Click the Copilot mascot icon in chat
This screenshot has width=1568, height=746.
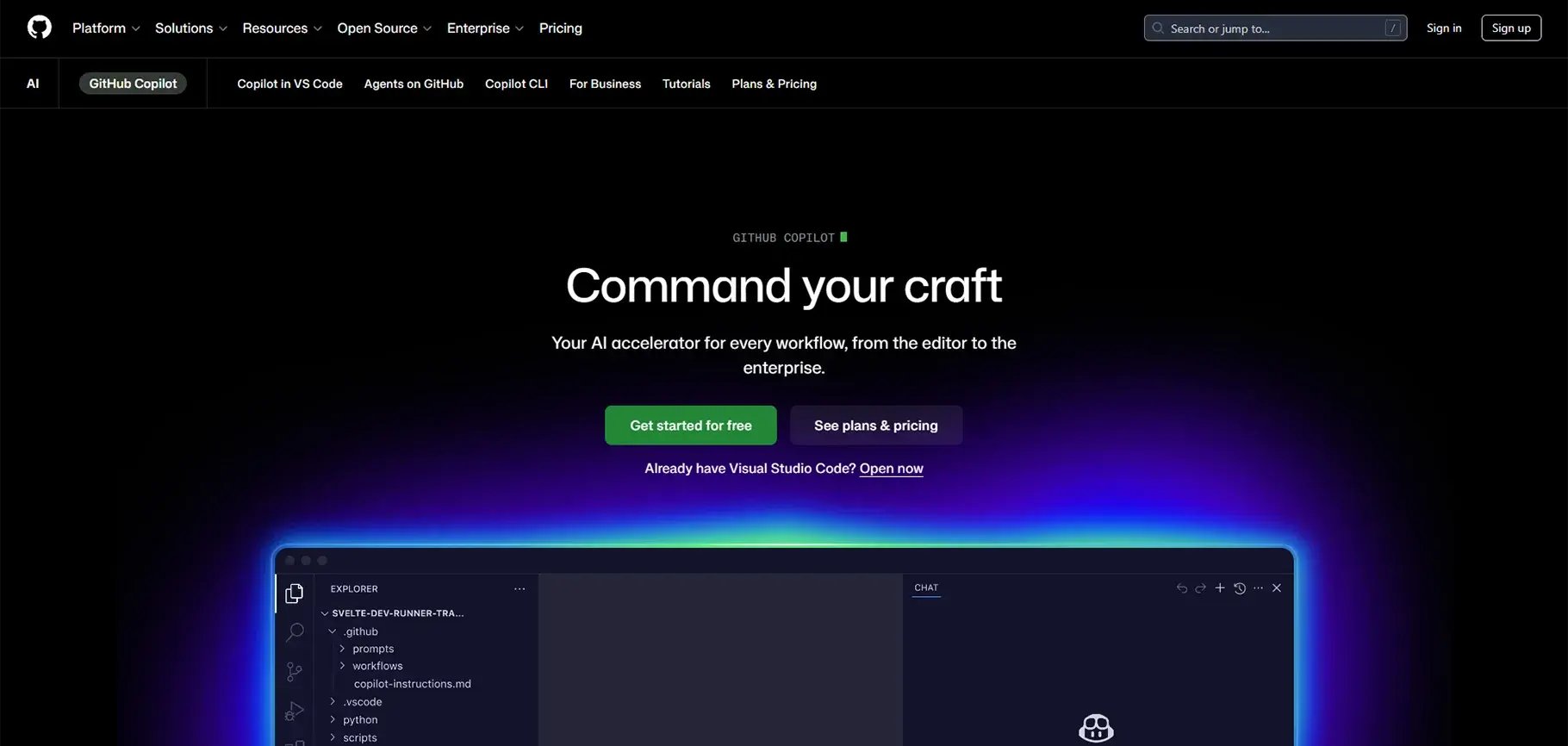1096,728
